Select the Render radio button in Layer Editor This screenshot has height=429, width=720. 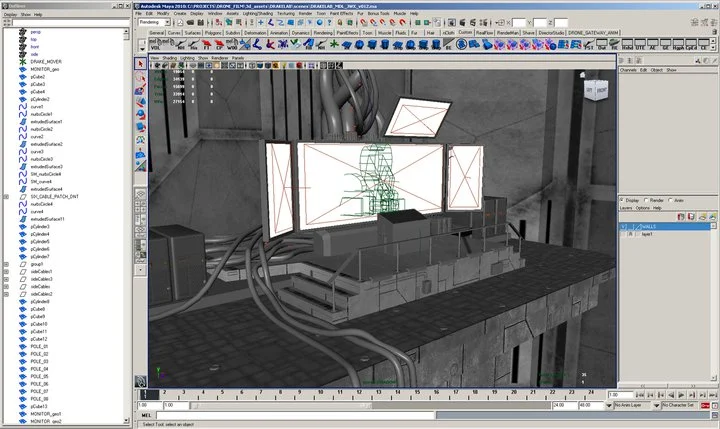pyautogui.click(x=647, y=200)
